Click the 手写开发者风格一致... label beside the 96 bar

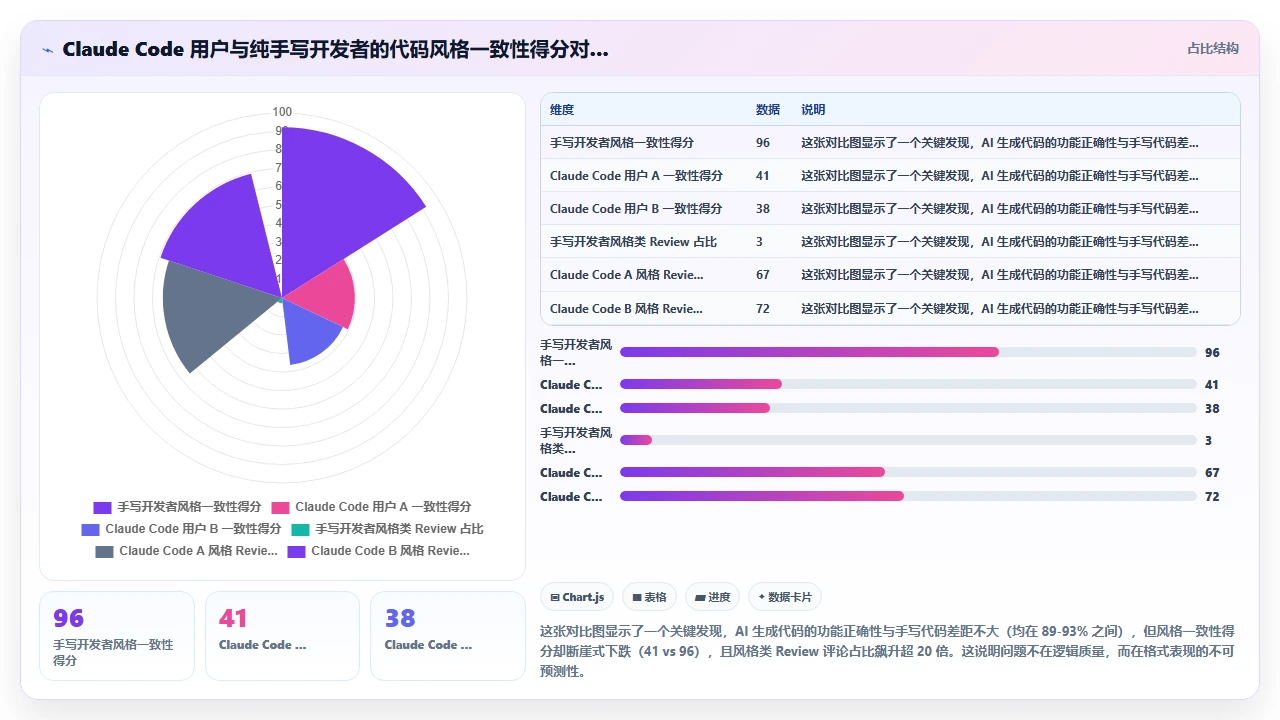coord(576,352)
